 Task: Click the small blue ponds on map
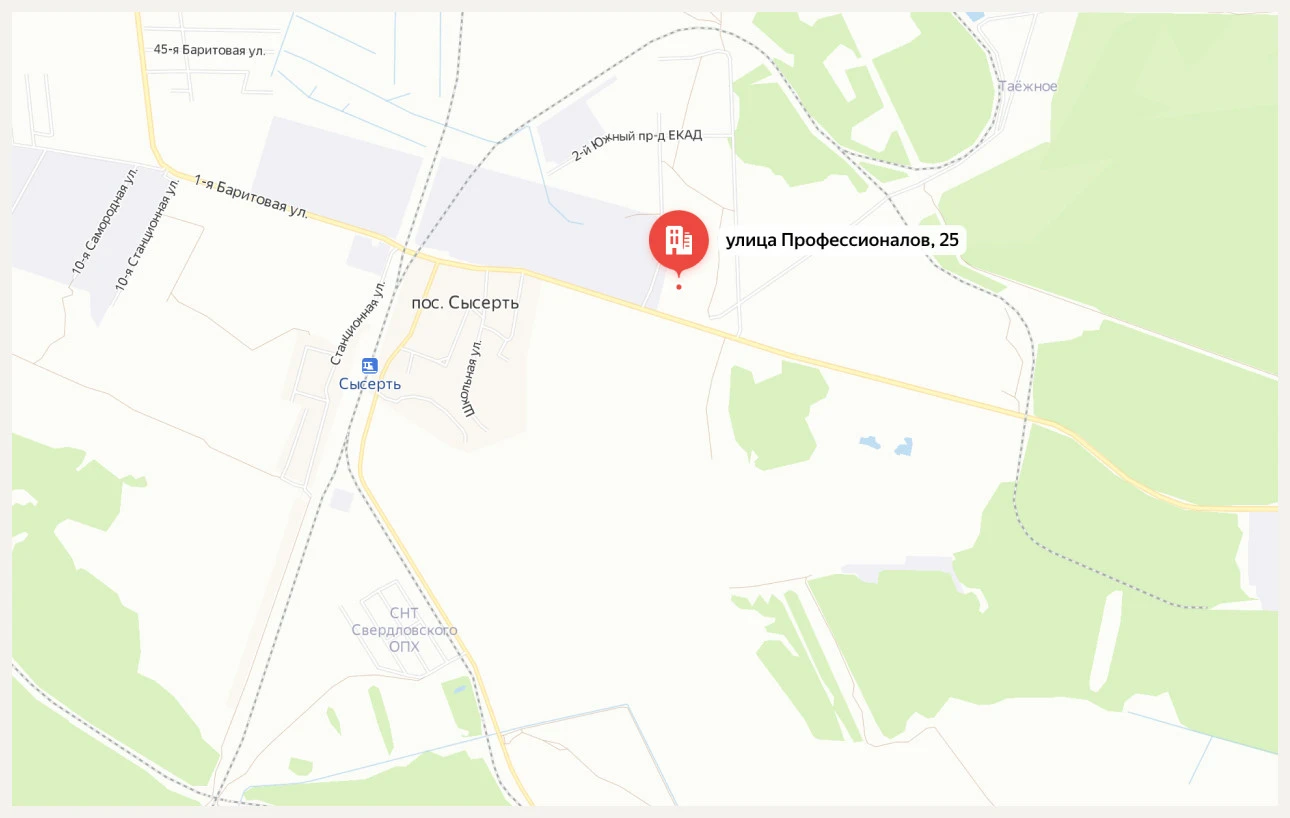tap(887, 444)
